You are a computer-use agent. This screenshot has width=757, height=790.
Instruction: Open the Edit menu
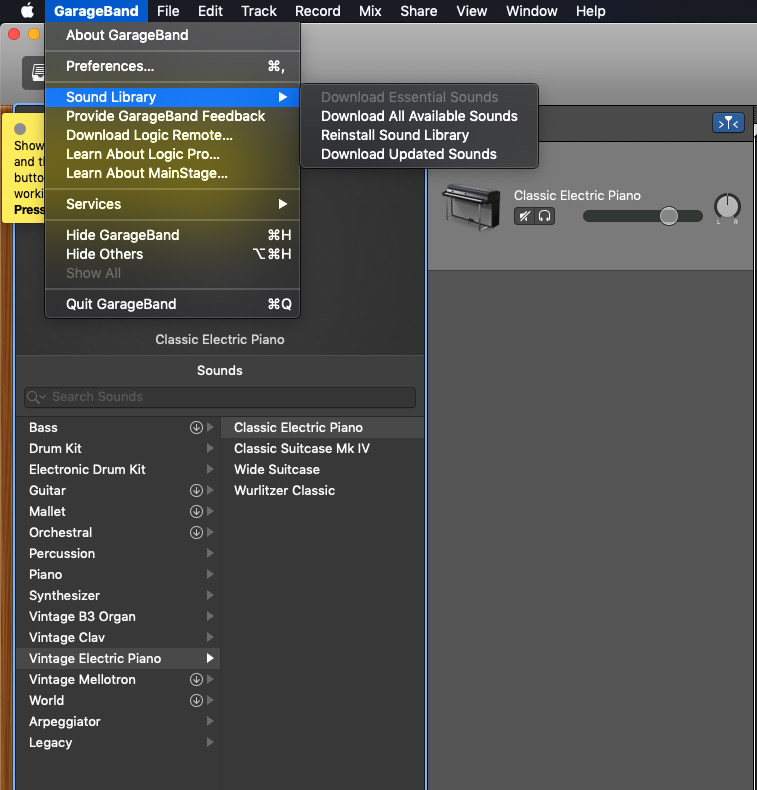(210, 11)
